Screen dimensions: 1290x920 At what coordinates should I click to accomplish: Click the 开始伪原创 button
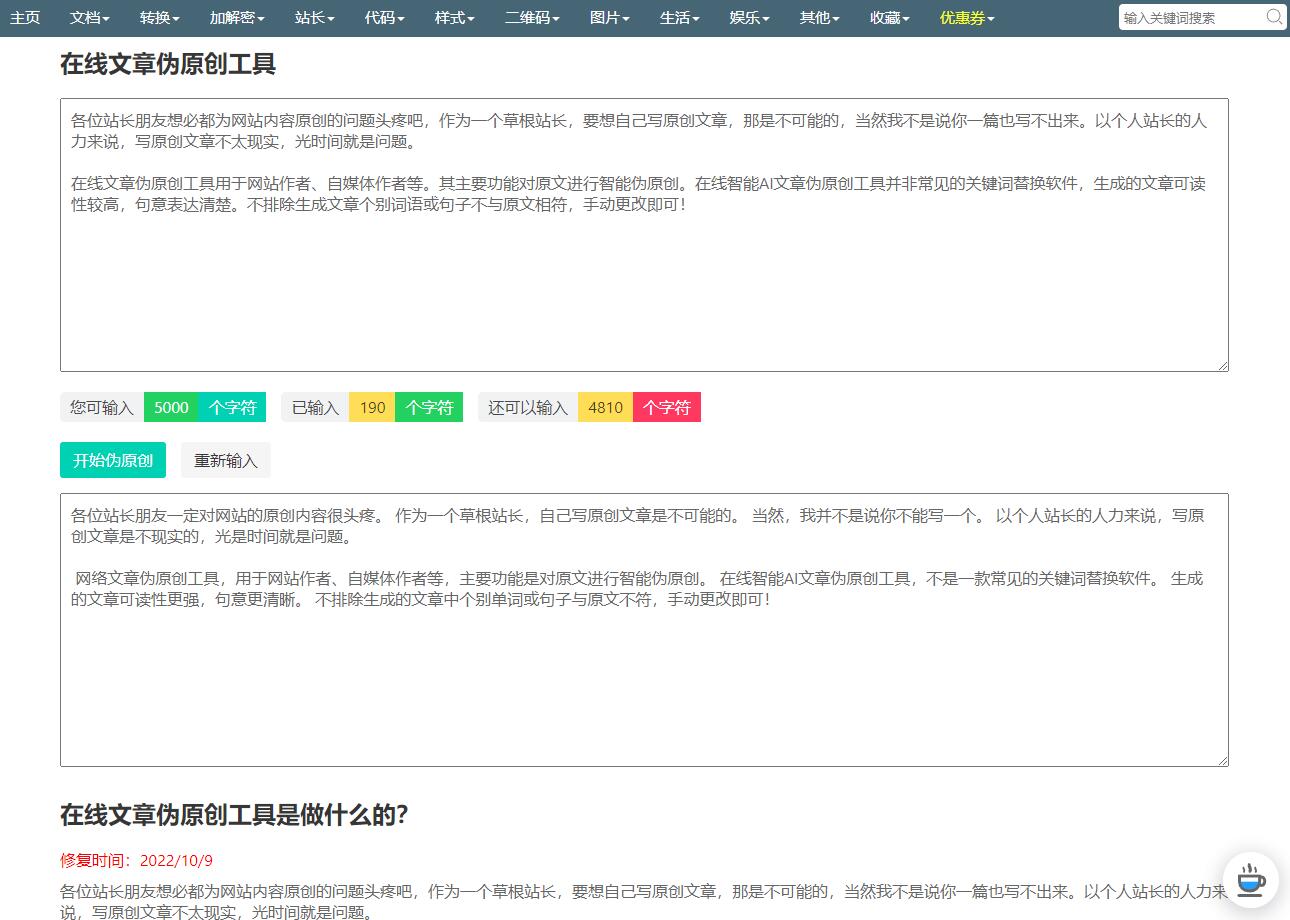pos(112,460)
